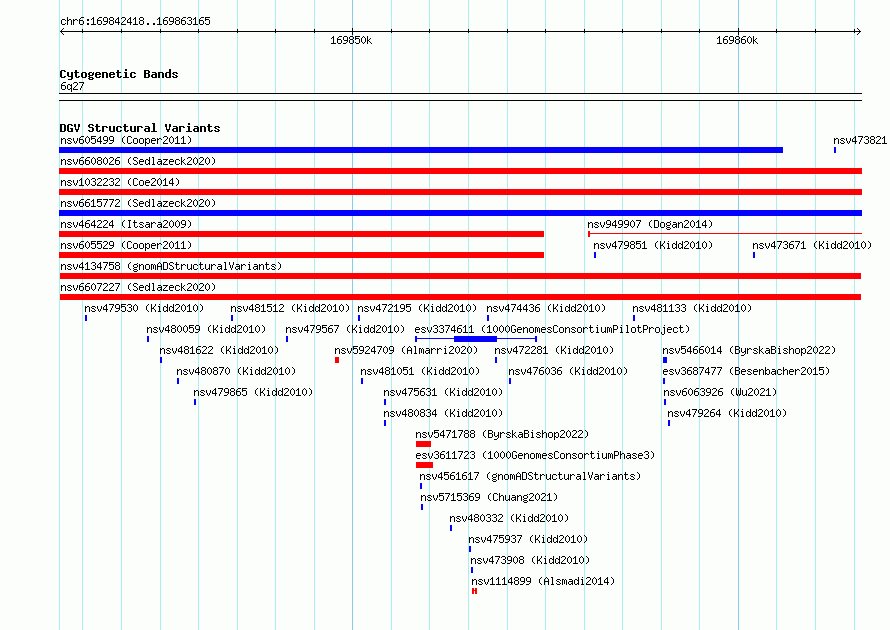Click nsv473671 (Kidd2010) label
The height and width of the screenshot is (630, 890).
click(812, 245)
